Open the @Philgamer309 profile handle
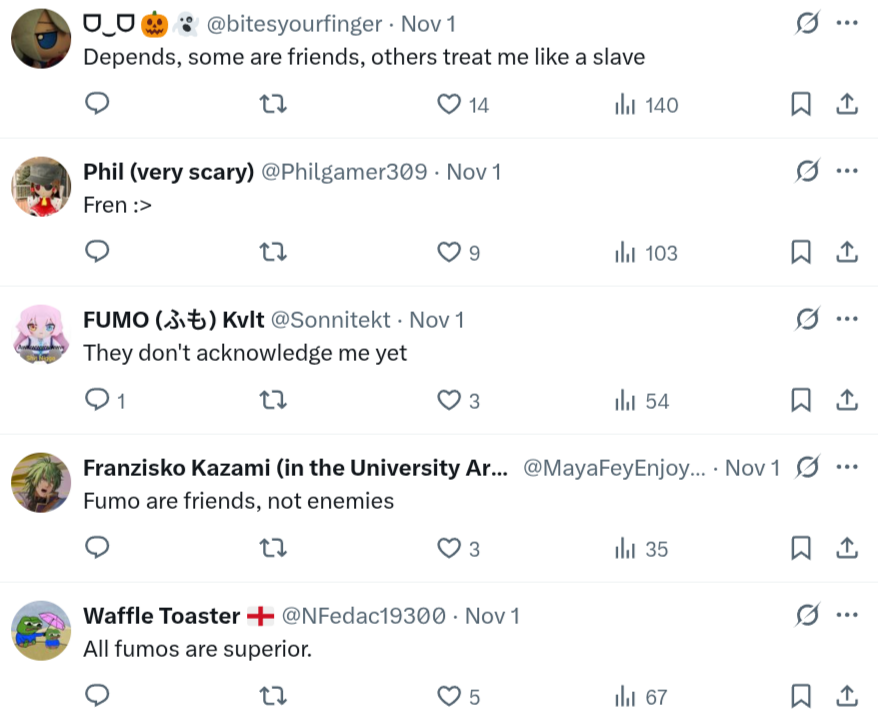878x728 pixels. click(344, 172)
